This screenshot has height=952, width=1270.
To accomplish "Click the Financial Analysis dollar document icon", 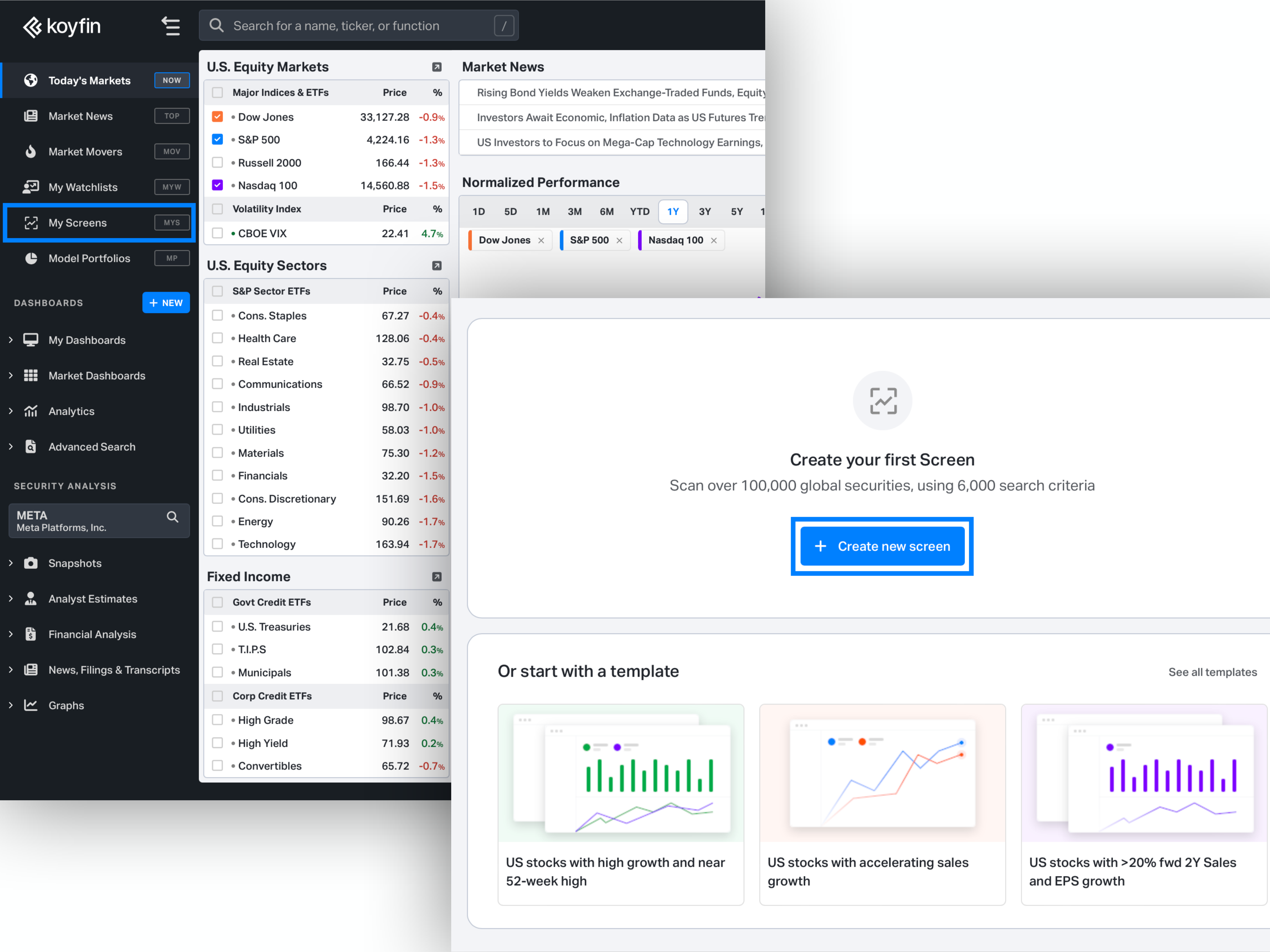I will (31, 634).
